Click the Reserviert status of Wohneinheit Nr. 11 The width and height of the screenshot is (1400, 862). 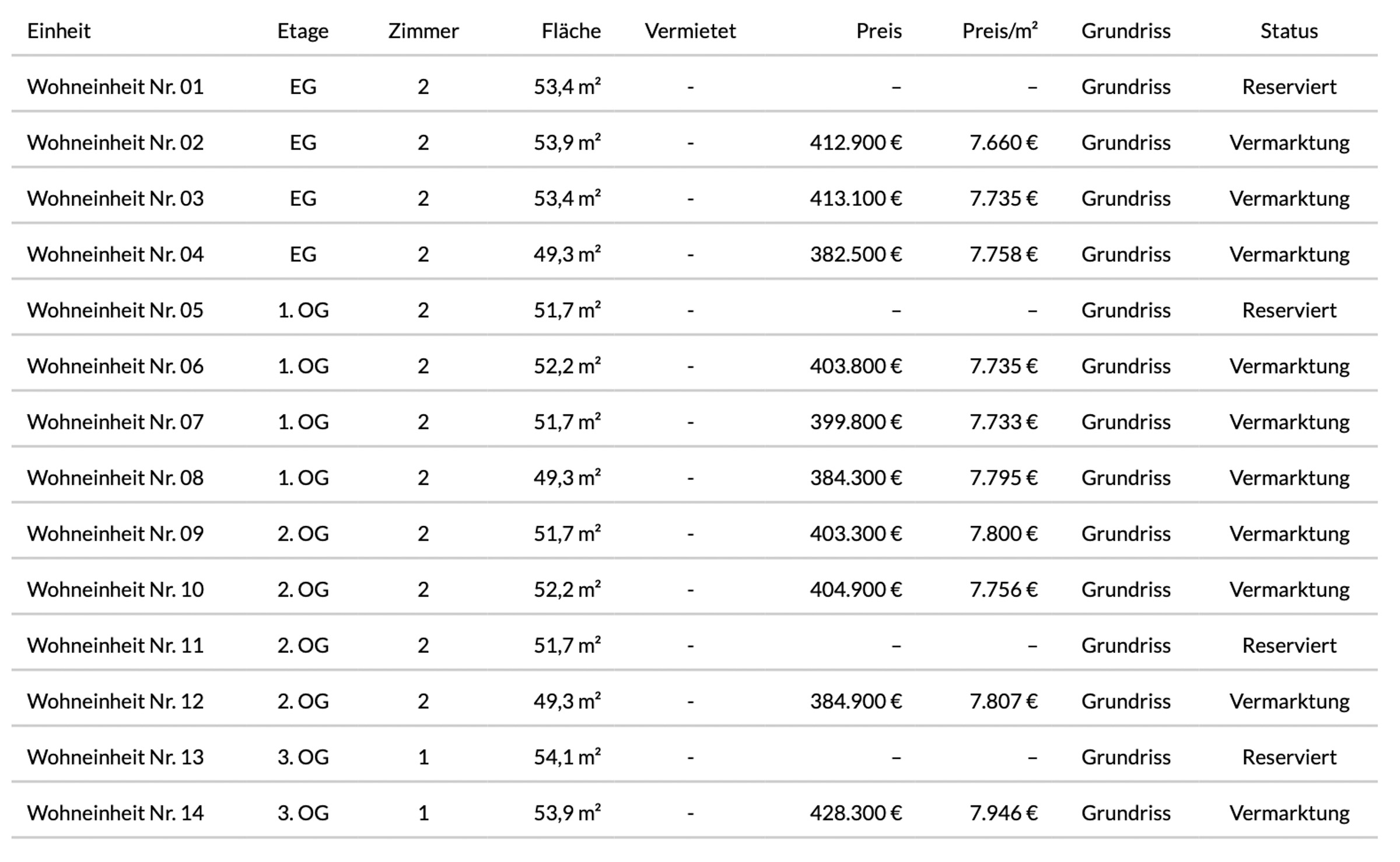1289,646
